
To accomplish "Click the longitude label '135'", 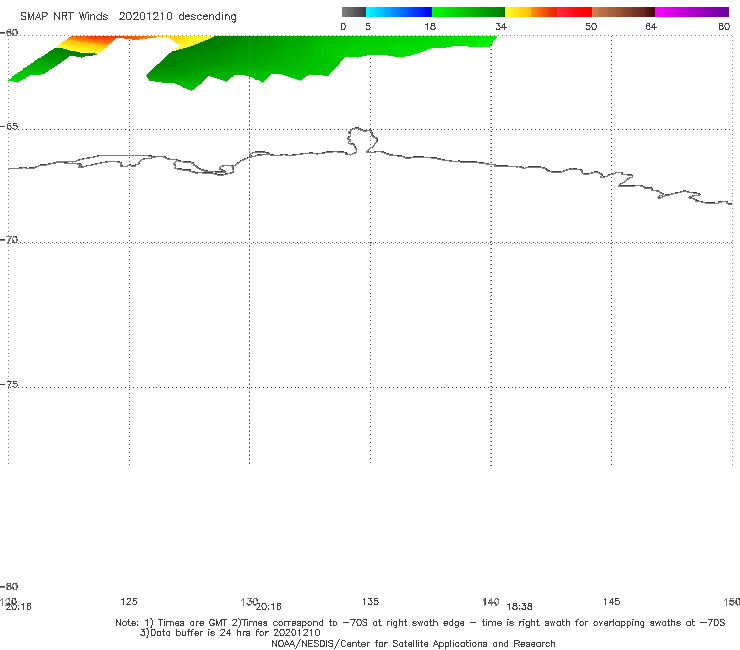I will coord(370,601).
